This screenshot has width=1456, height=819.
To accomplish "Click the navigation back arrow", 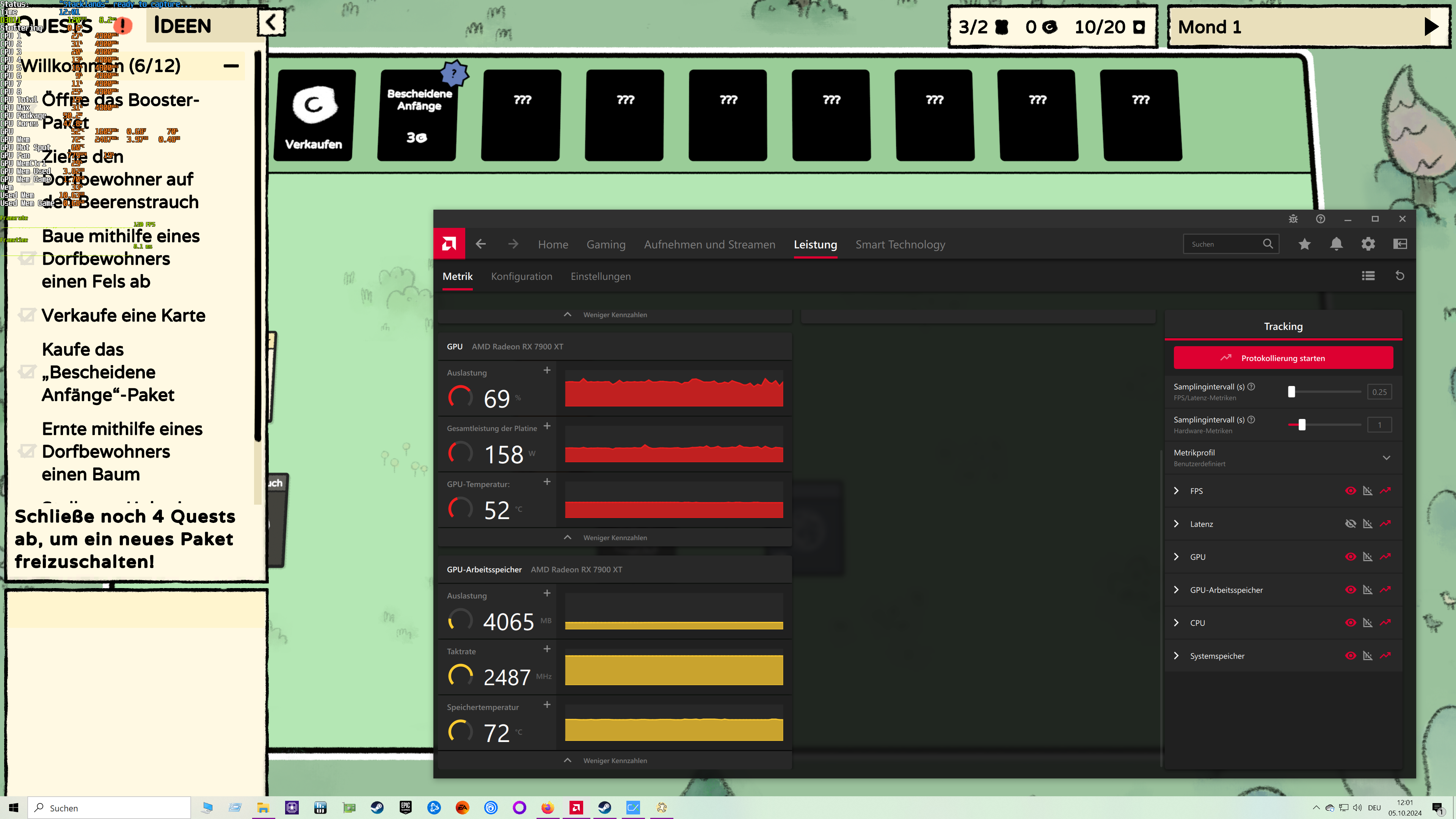I will pyautogui.click(x=480, y=243).
